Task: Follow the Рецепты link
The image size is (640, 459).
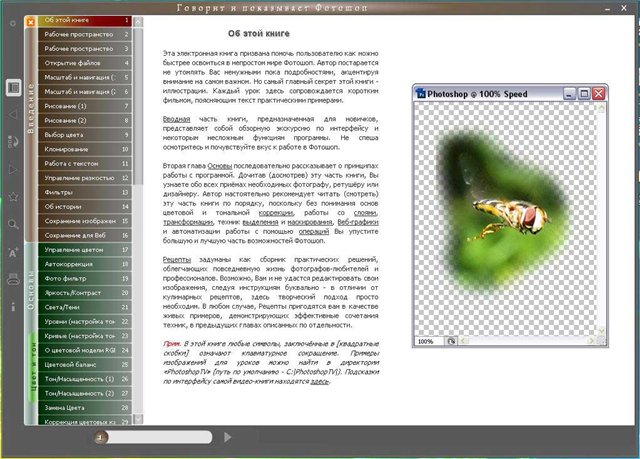Action: 177,260
